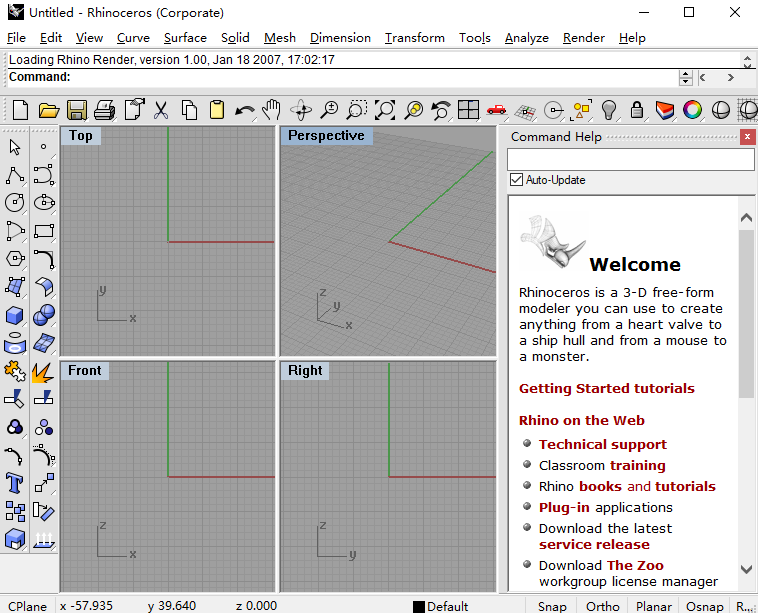Click the Save file icon in toolbar
The height and width of the screenshot is (613, 758).
coord(77,109)
